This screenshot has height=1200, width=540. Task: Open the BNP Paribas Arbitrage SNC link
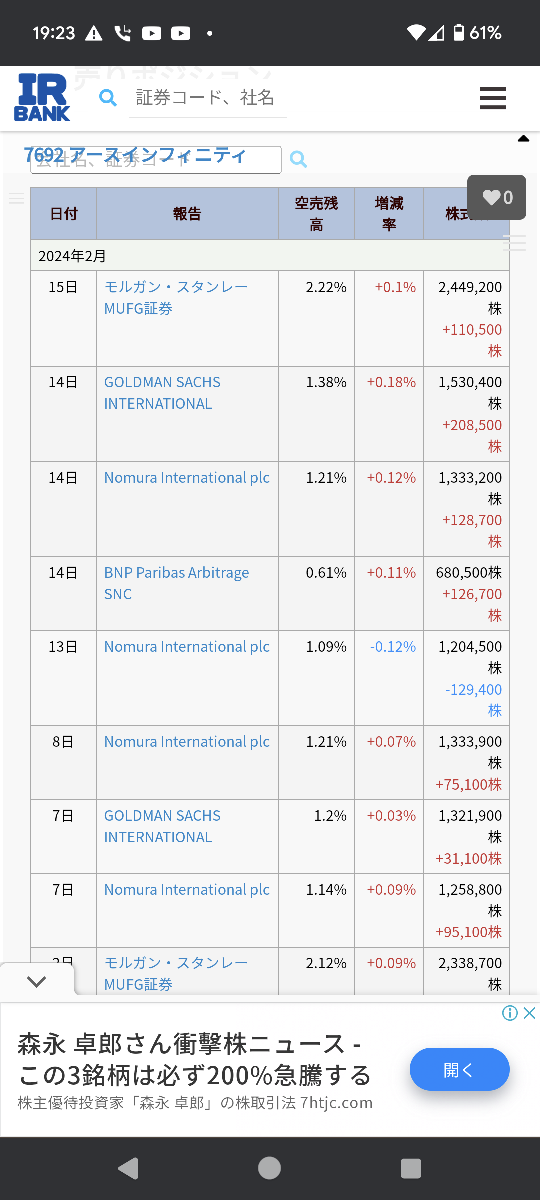pos(176,583)
